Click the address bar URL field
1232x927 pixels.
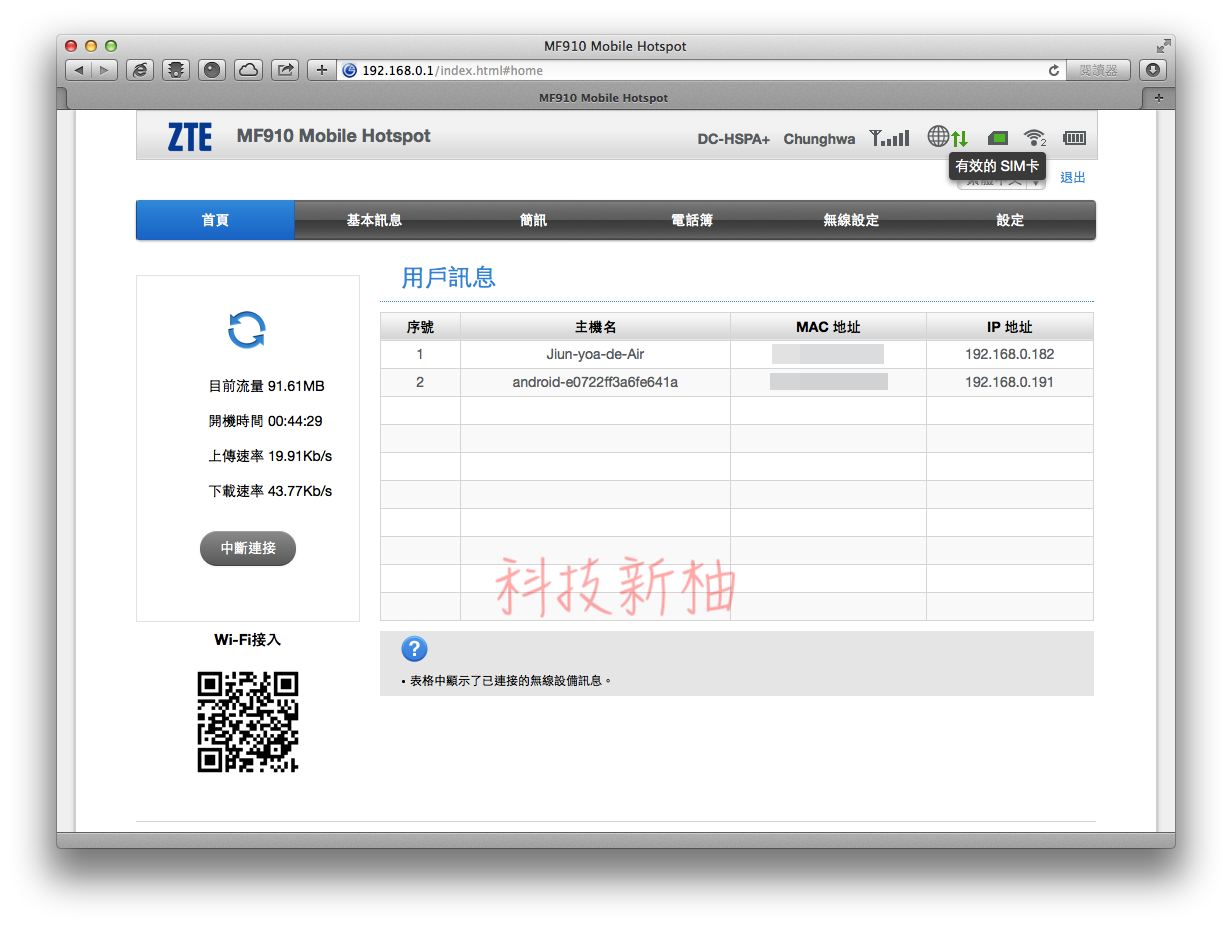[700, 71]
